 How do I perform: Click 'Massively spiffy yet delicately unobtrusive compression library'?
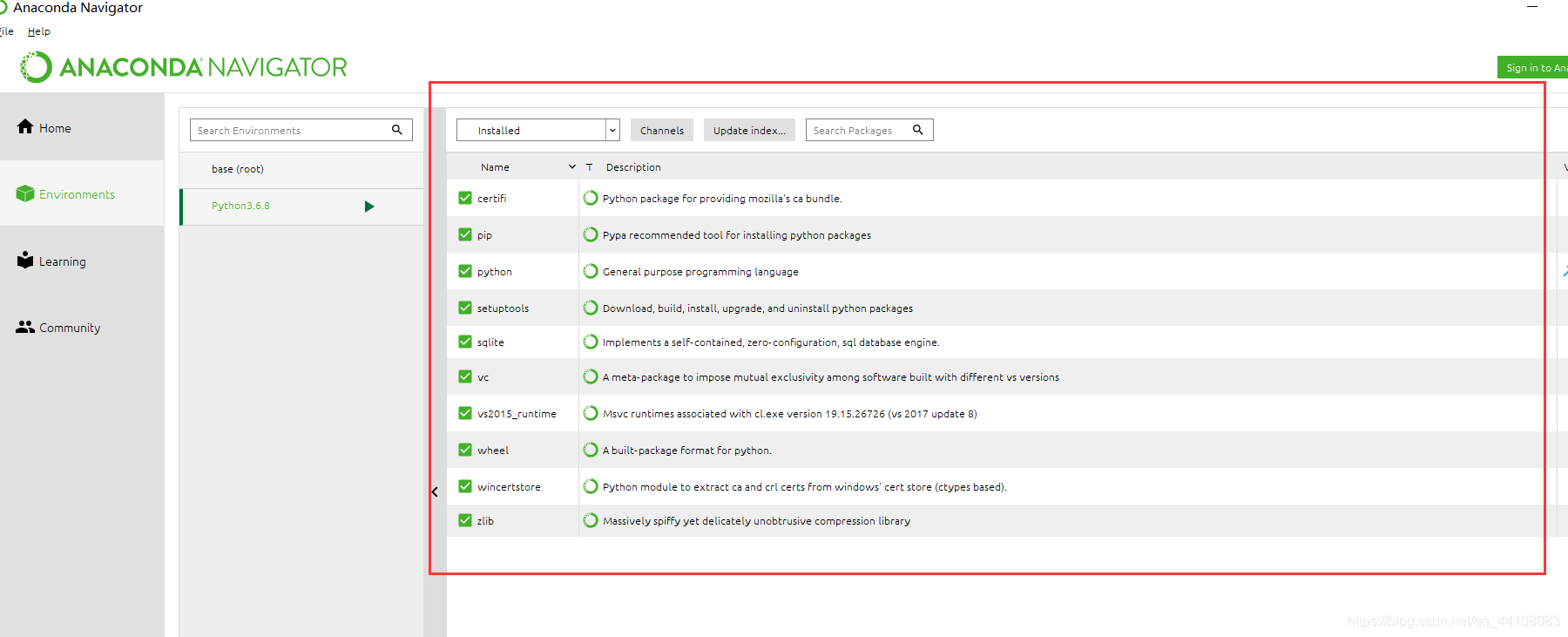(756, 521)
